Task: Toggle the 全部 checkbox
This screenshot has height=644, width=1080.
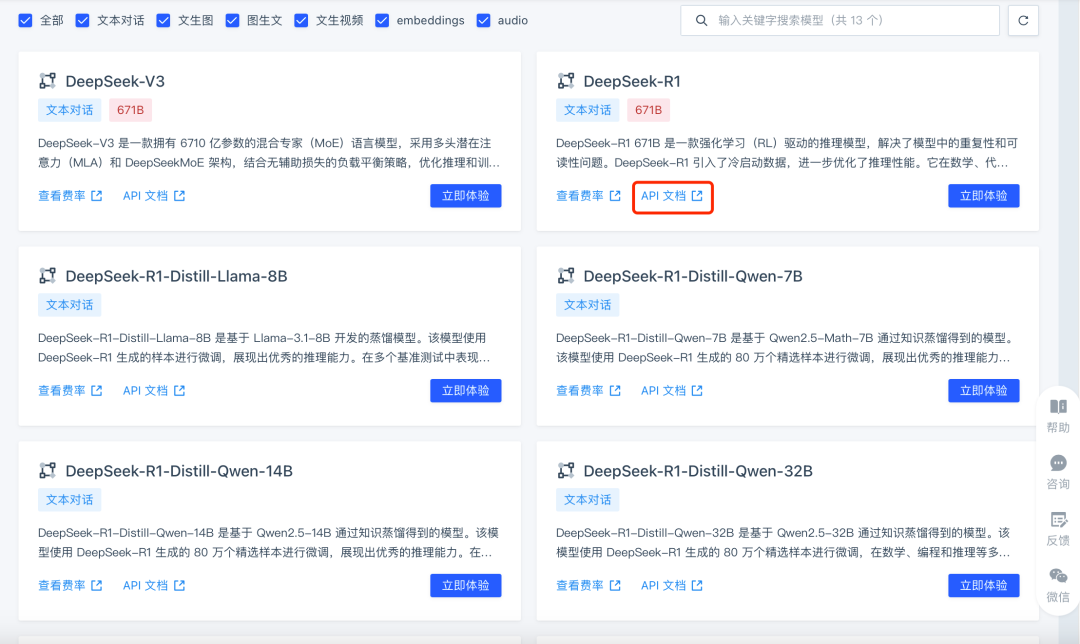Action: tap(25, 21)
